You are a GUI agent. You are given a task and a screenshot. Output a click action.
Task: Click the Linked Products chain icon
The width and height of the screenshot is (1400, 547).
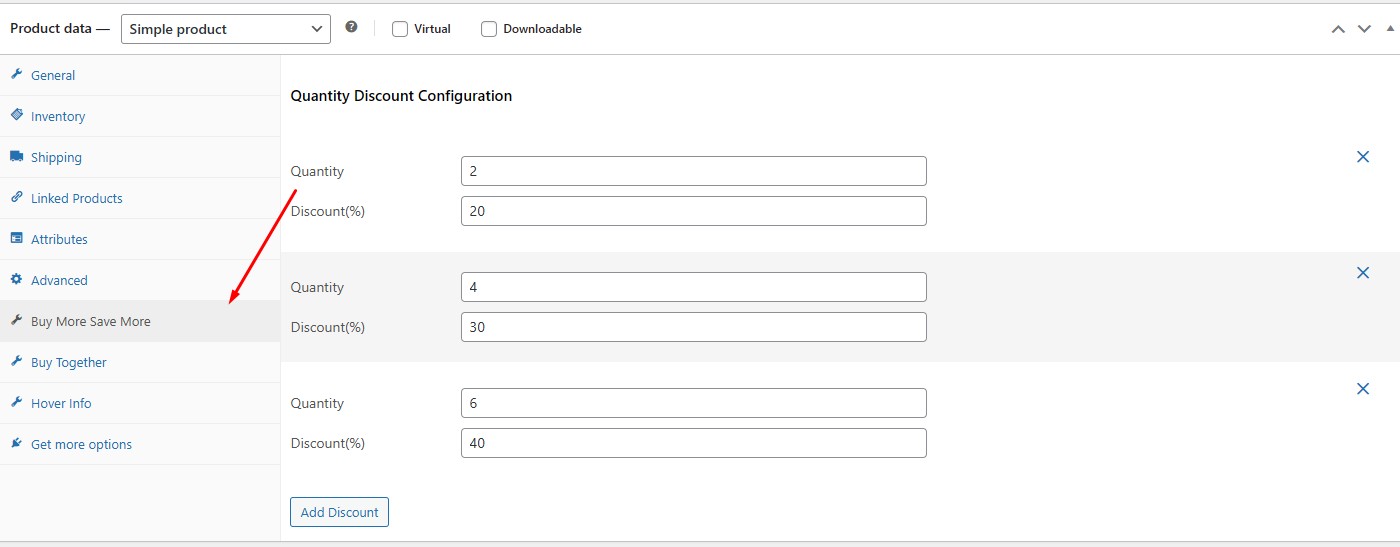[x=16, y=198]
